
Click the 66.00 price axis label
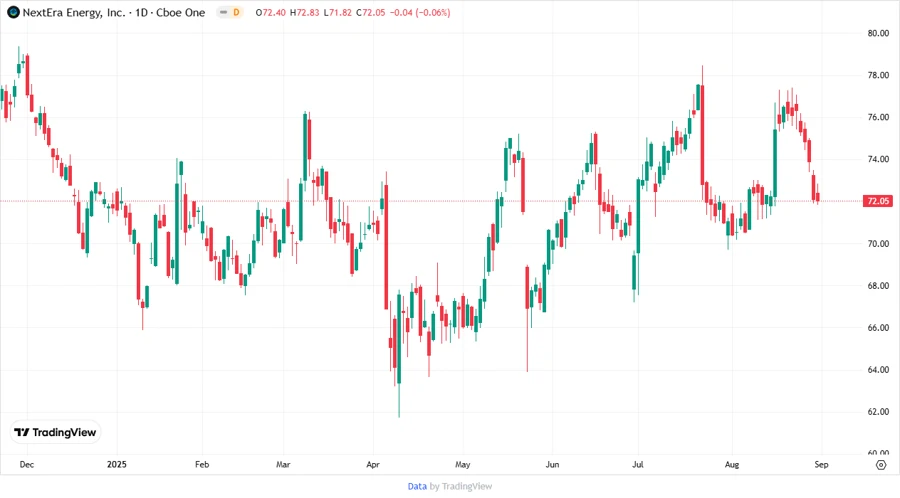(x=878, y=328)
